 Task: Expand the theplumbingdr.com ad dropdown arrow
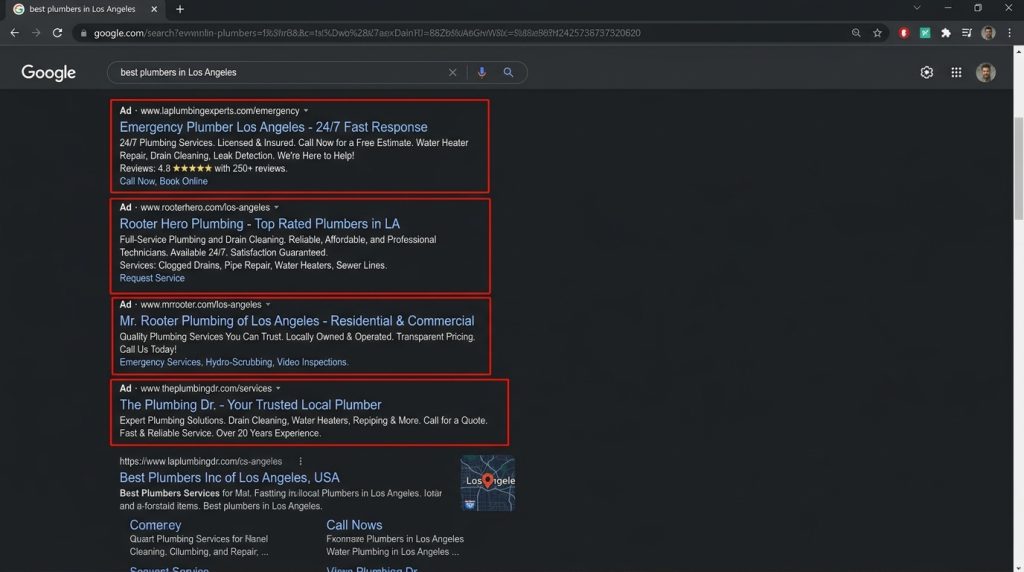[x=278, y=389]
